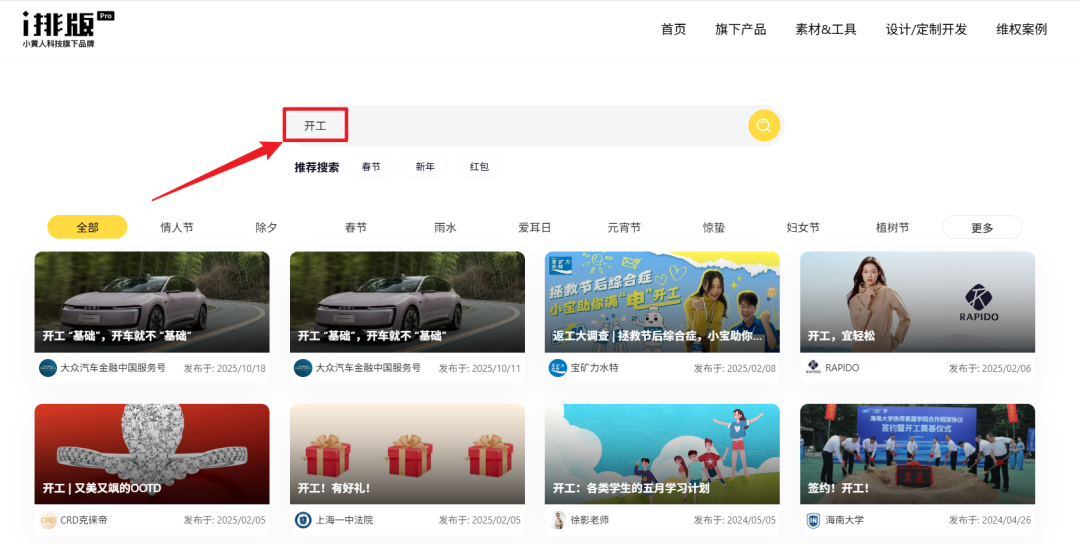Viewport: 1080px width, 544px height.
Task: Open the car article thumbnail dated 2025/10/11
Action: pos(408,302)
